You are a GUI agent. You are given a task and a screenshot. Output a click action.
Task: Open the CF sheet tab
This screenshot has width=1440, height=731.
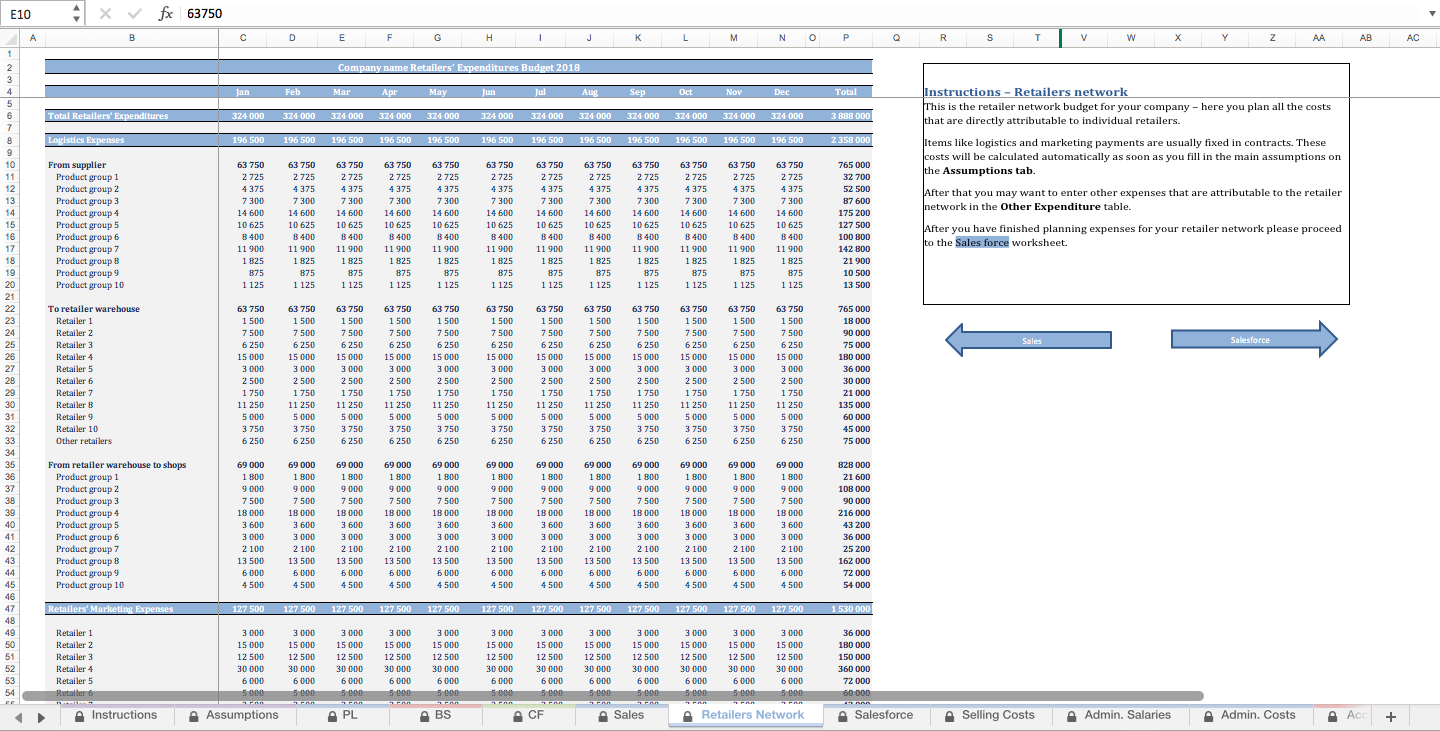tap(528, 715)
